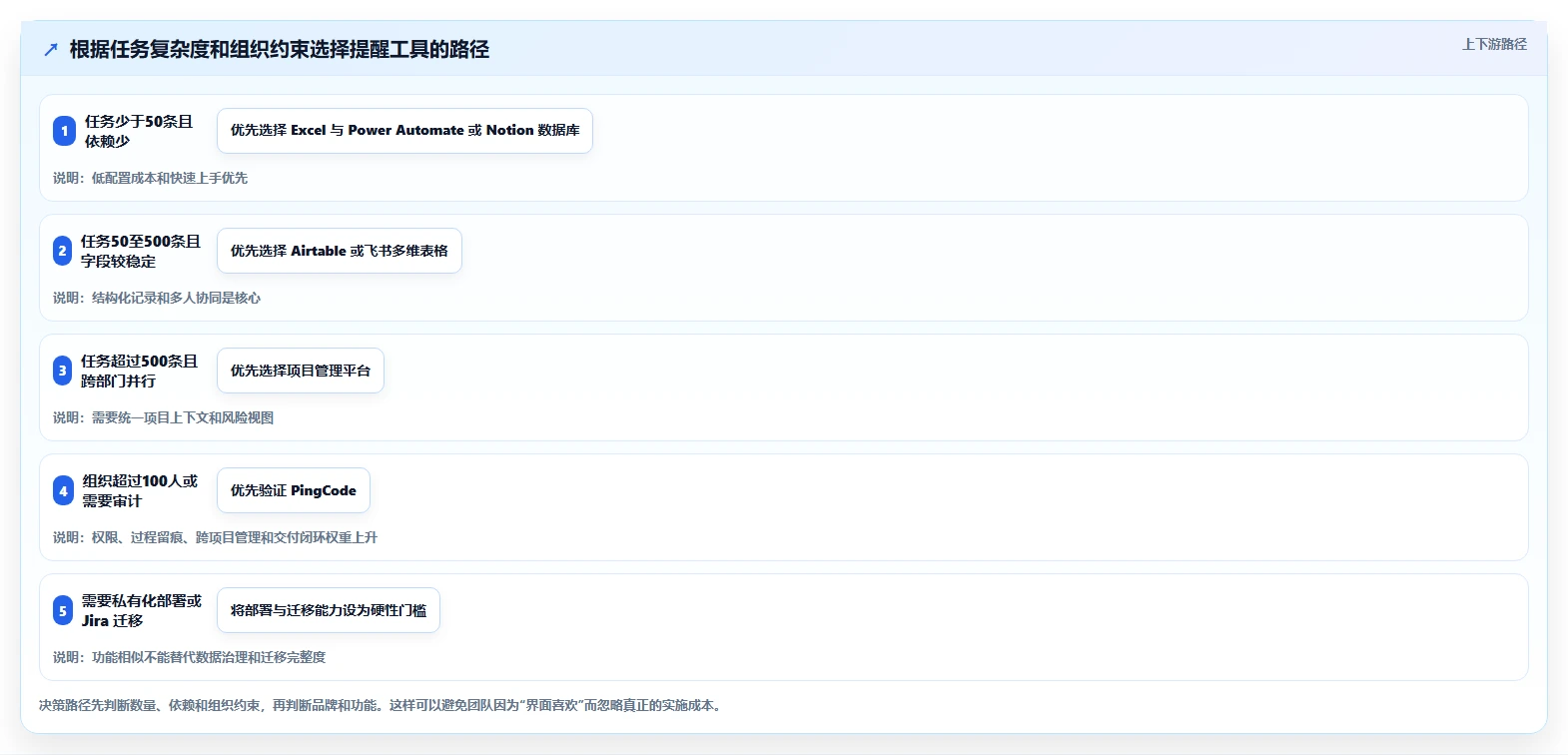1568x755 pixels.
Task: Click the arrow icon beside the heading
Action: 51,50
